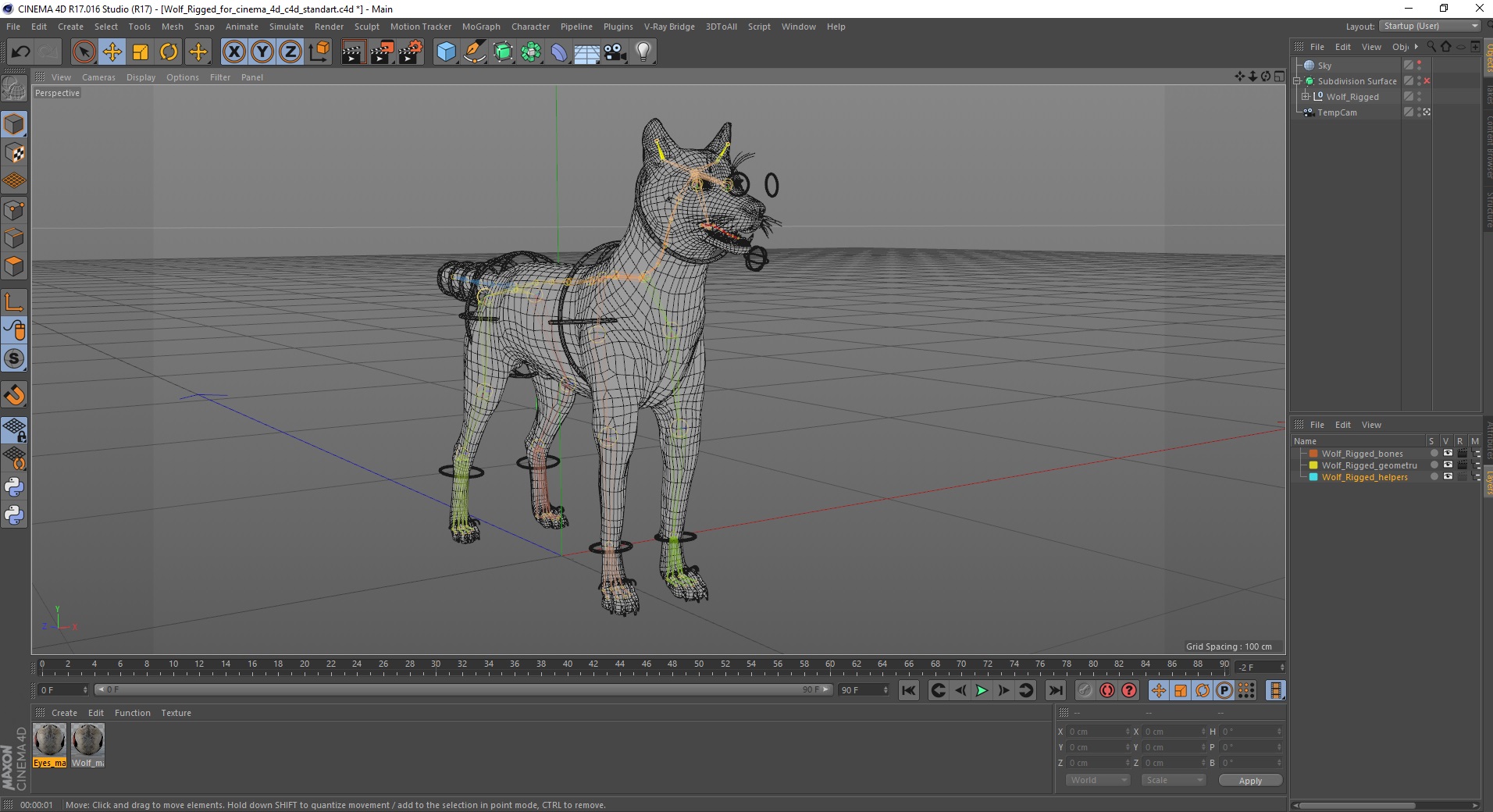Switch to Texture mode

(x=14, y=153)
